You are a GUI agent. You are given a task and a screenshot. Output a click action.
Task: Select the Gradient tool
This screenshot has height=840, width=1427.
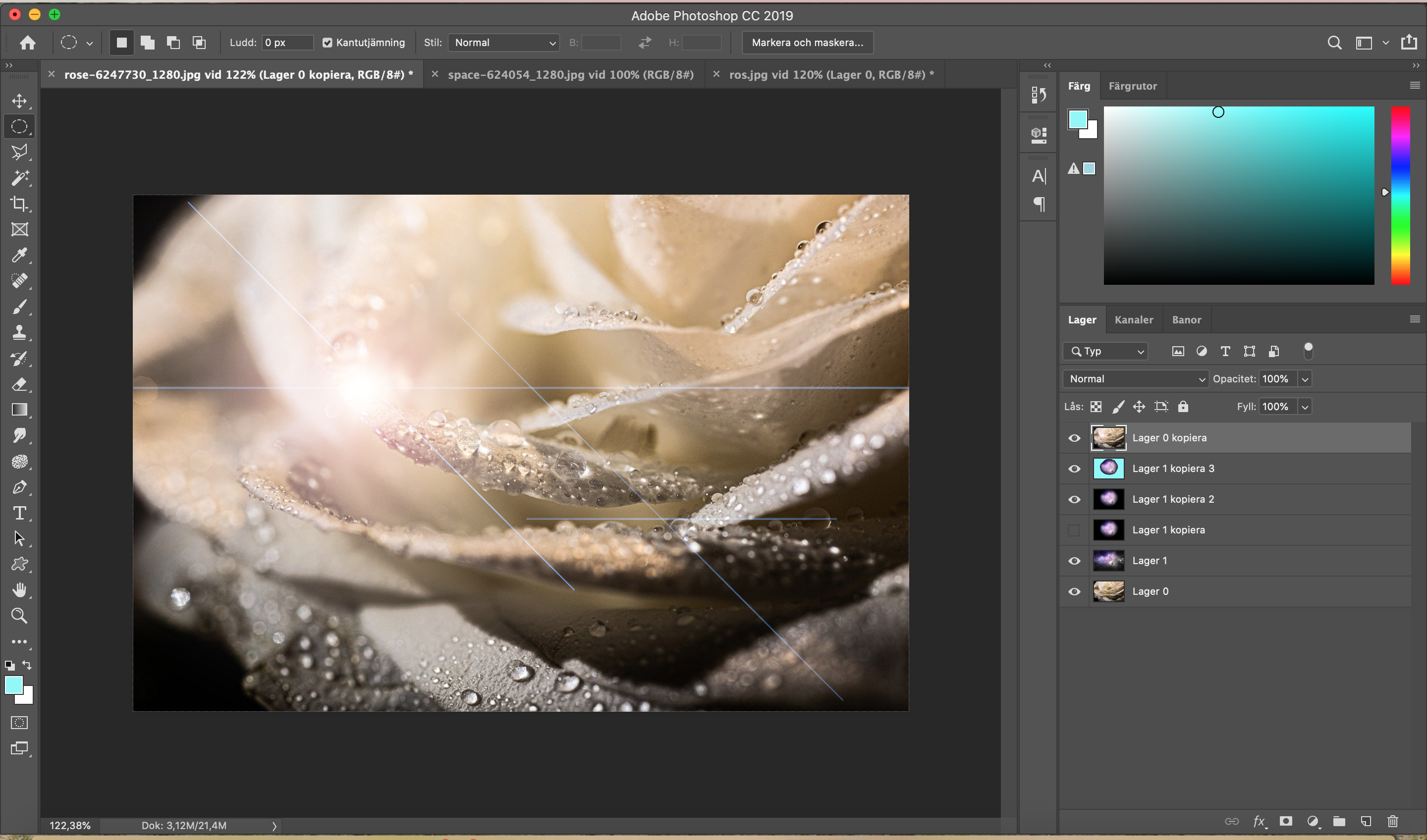click(x=19, y=410)
